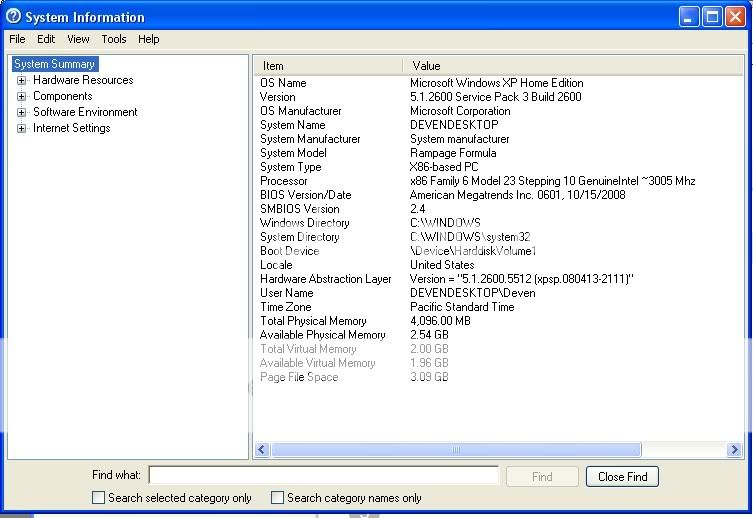Image resolution: width=753 pixels, height=518 pixels.
Task: Expand the Components tree node
Action: (21, 96)
